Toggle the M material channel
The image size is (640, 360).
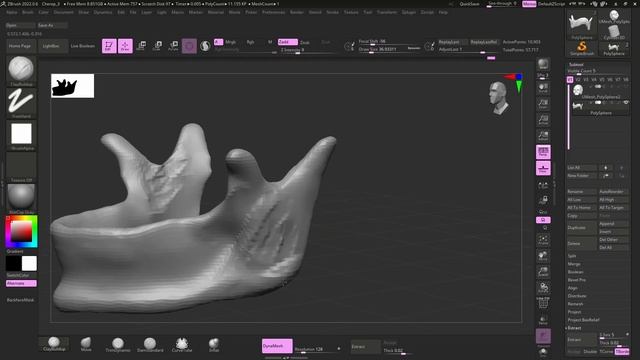270,42
